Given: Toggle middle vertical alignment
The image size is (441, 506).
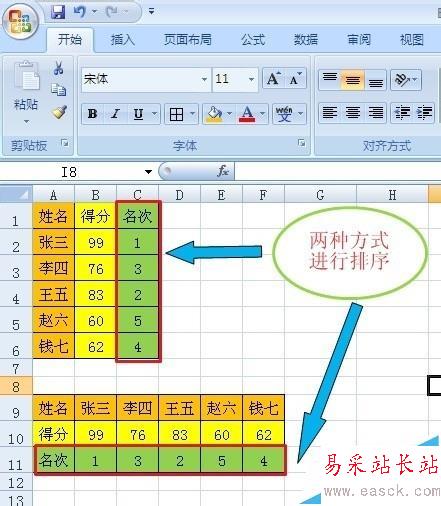Looking at the screenshot, I should [x=352, y=80].
